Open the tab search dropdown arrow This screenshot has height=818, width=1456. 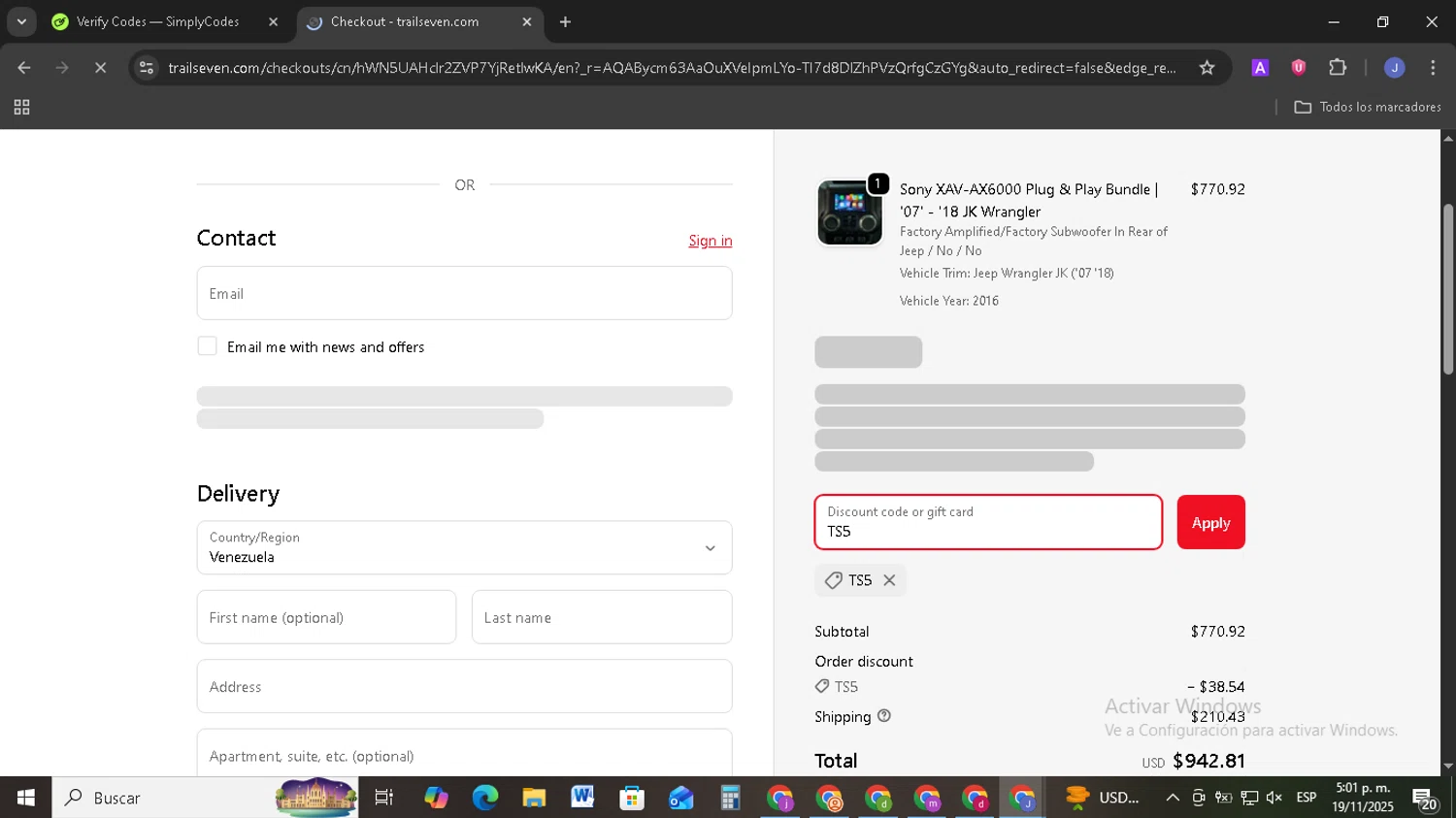[x=21, y=21]
